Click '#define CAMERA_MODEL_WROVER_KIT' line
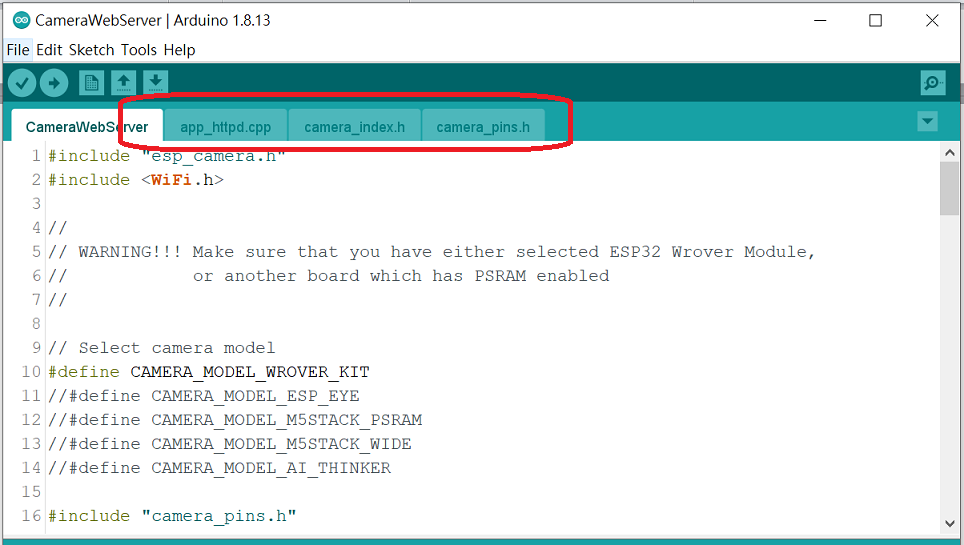Image resolution: width=964 pixels, height=545 pixels. point(209,372)
